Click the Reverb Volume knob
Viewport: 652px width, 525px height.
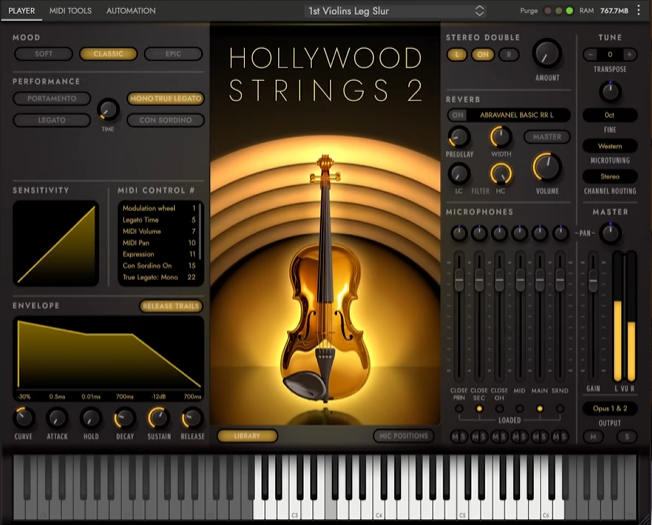click(x=547, y=166)
